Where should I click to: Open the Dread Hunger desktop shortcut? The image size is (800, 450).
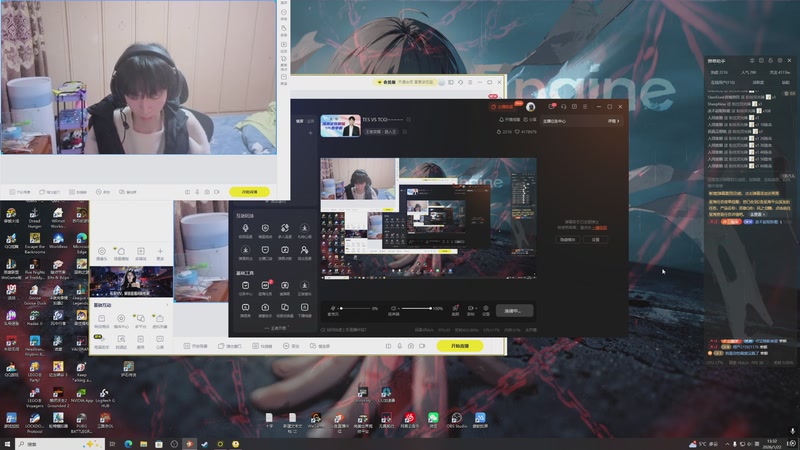coord(34,217)
